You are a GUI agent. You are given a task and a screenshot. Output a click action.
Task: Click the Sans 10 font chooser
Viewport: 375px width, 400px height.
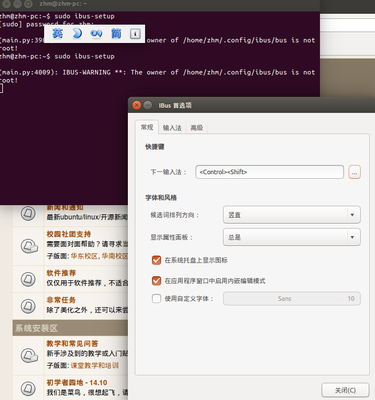[292, 298]
